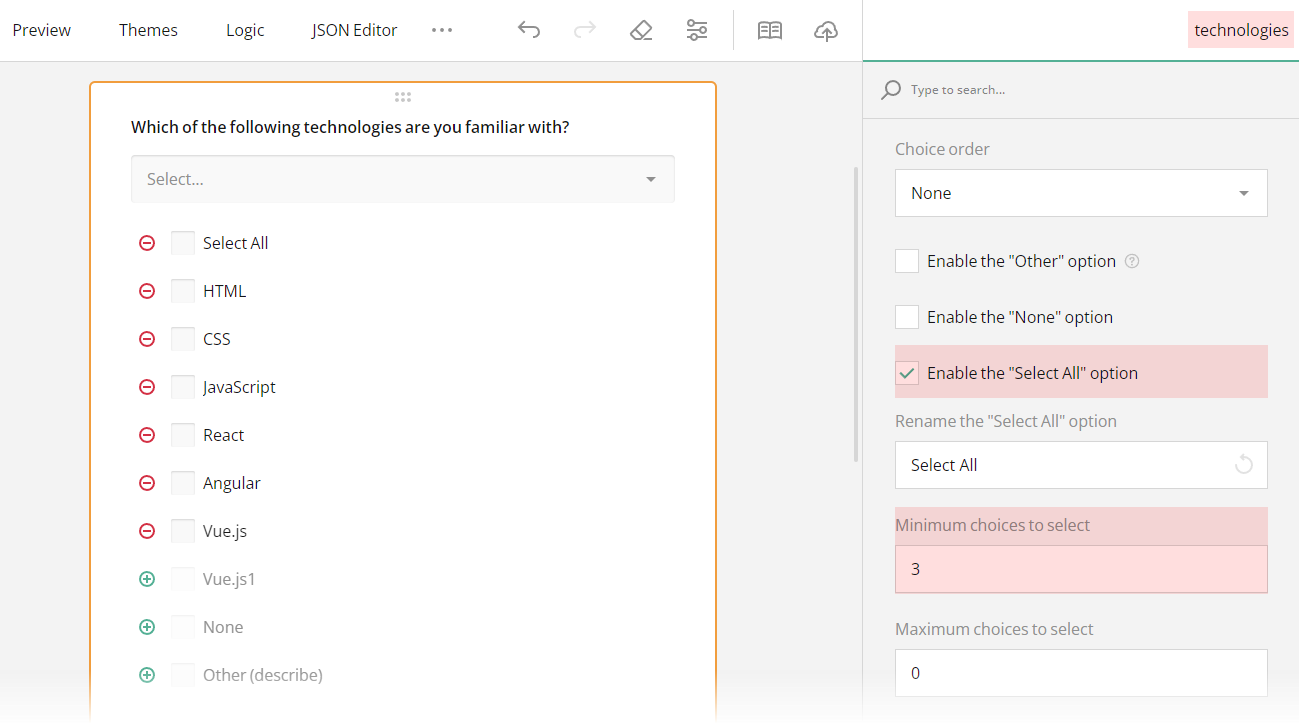Enable the "None" option checkbox
Viewport: 1299px width, 724px height.
coord(907,317)
